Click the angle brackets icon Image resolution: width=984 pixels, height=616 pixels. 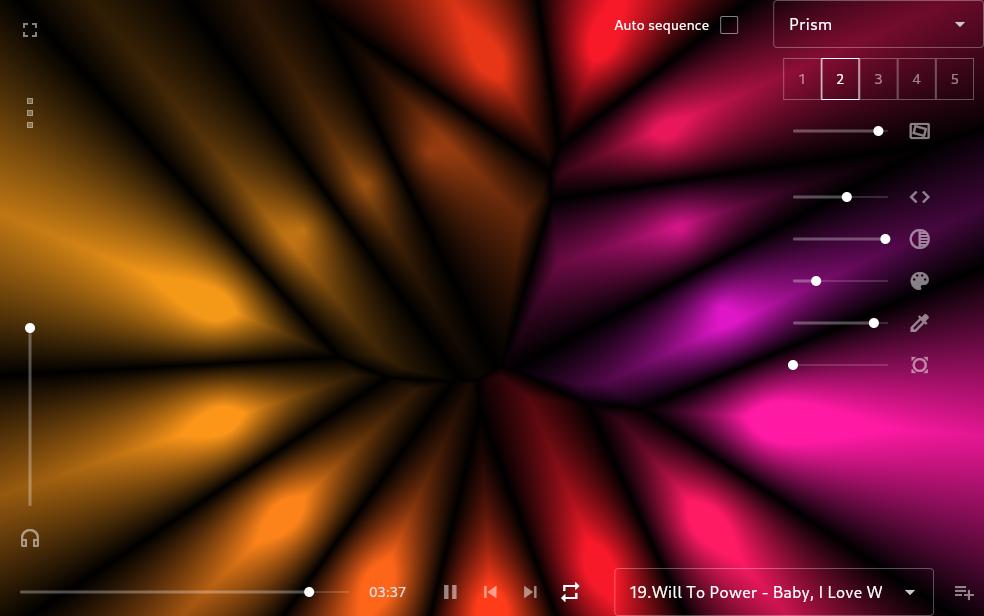point(919,197)
